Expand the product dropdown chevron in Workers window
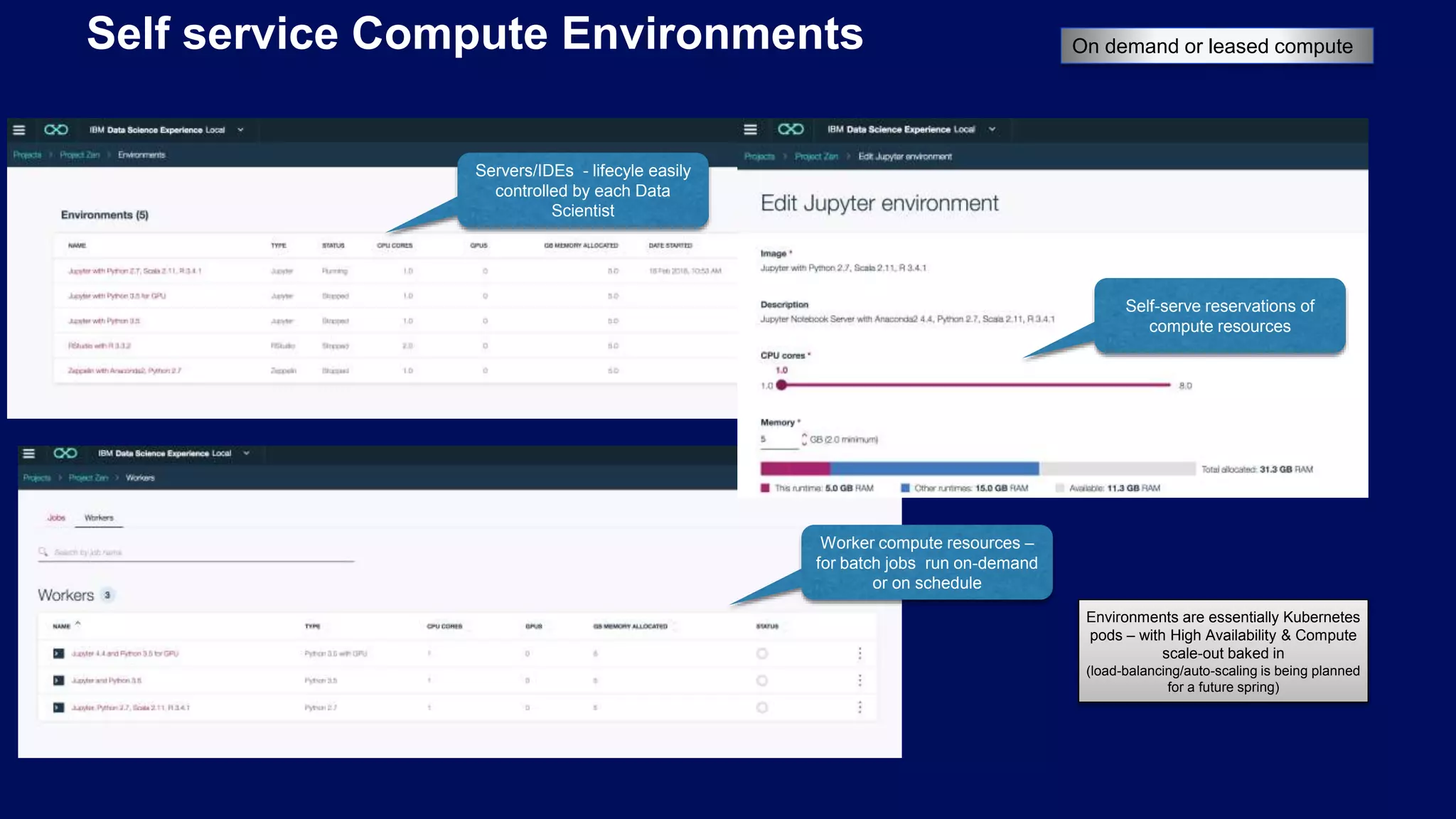Screen dimensions: 1456x819 (x=247, y=454)
